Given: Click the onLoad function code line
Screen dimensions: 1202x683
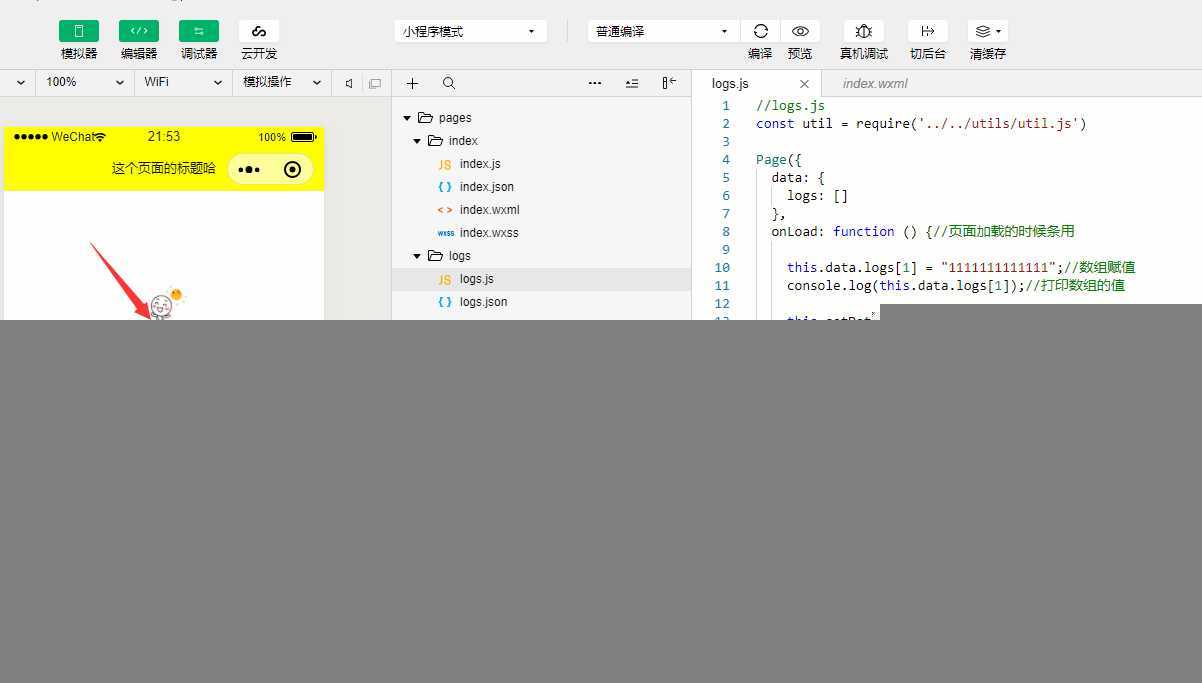Looking at the screenshot, I should click(x=922, y=232).
